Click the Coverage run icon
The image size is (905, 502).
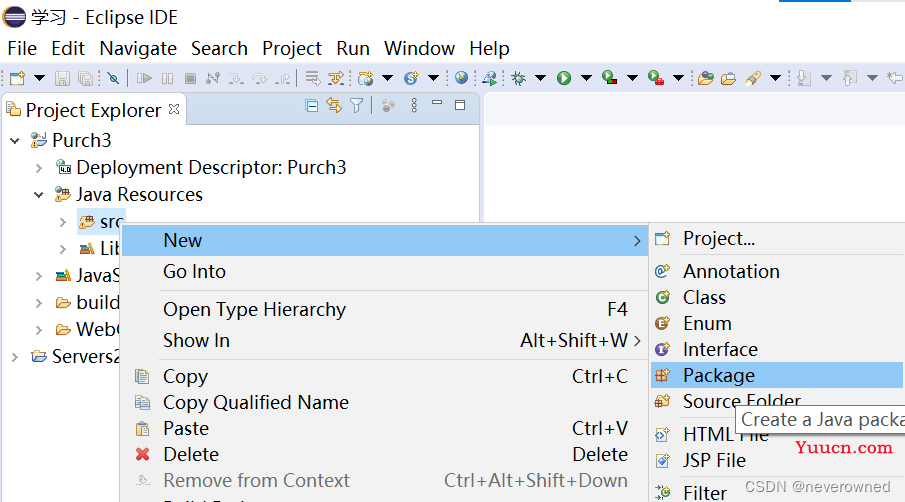609,77
